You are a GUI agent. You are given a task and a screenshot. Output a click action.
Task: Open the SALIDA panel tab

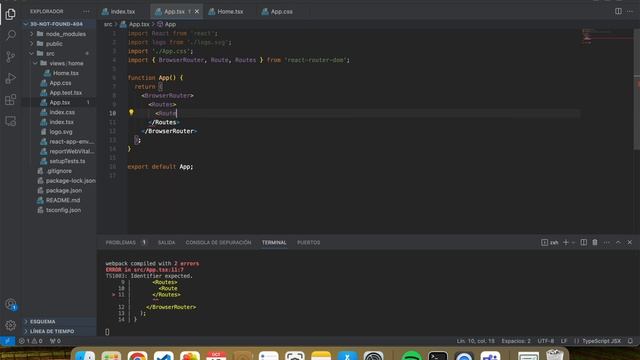[166, 242]
